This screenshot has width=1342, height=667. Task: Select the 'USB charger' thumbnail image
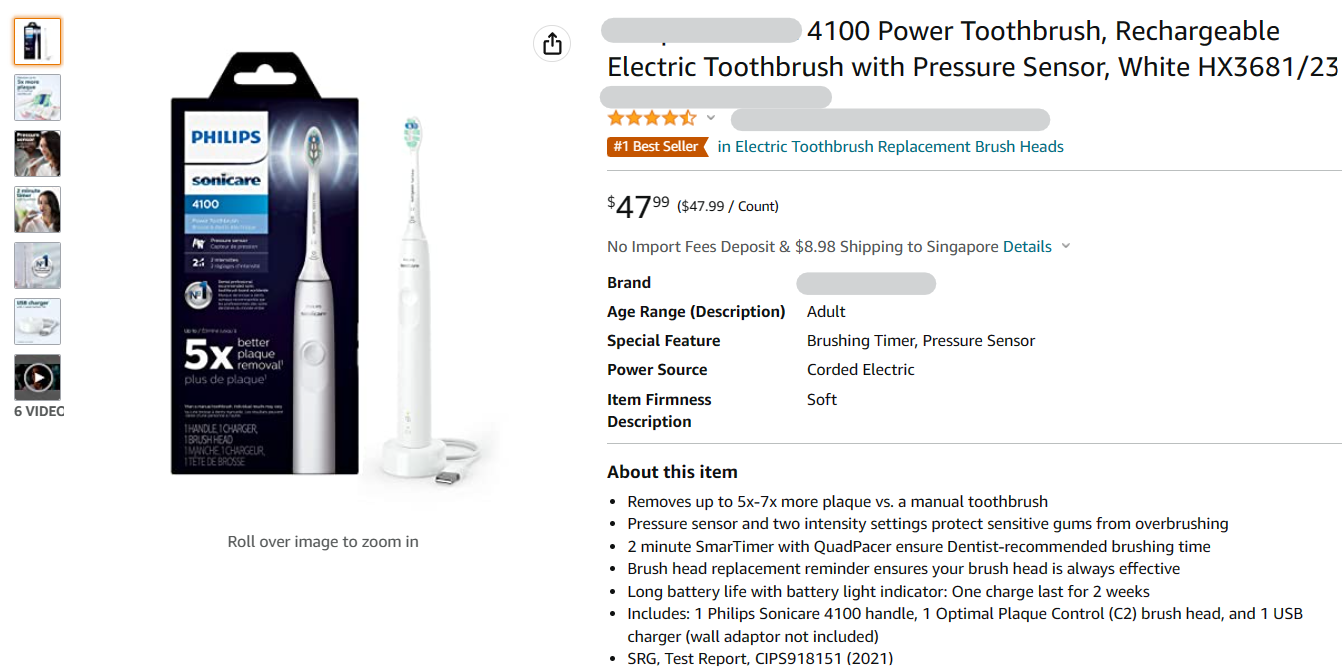(37, 321)
